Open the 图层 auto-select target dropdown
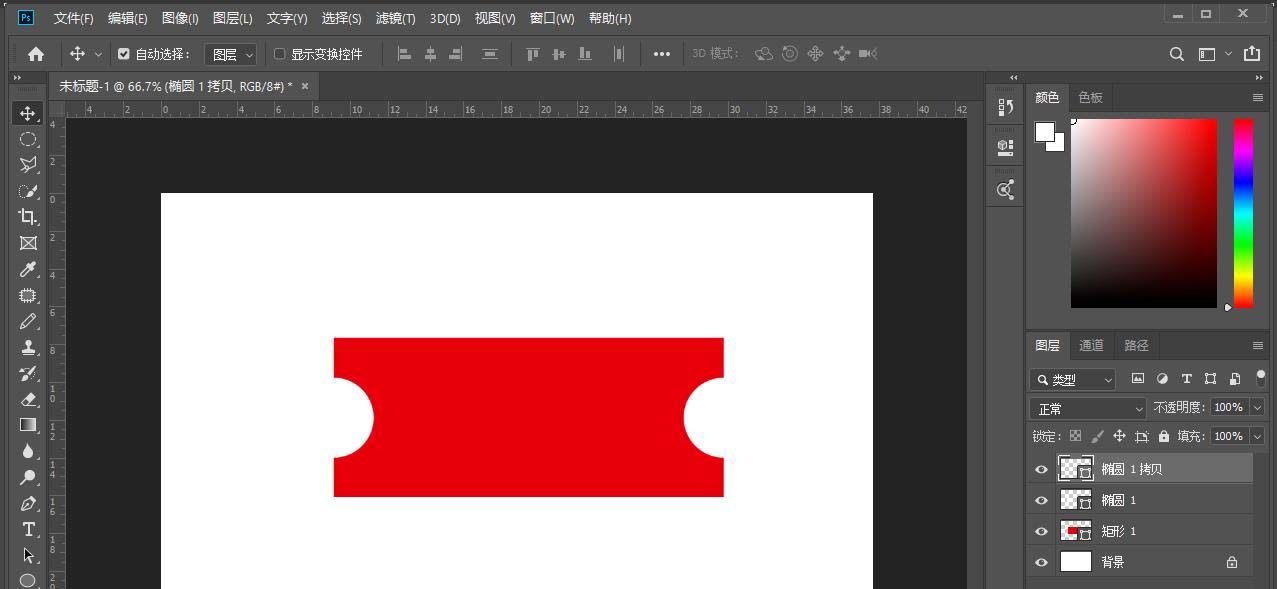The image size is (1277, 589). click(x=230, y=55)
